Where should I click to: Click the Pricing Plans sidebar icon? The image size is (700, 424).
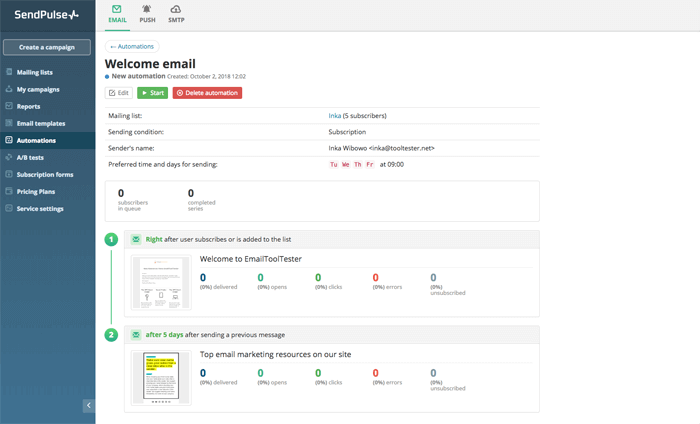pos(9,191)
